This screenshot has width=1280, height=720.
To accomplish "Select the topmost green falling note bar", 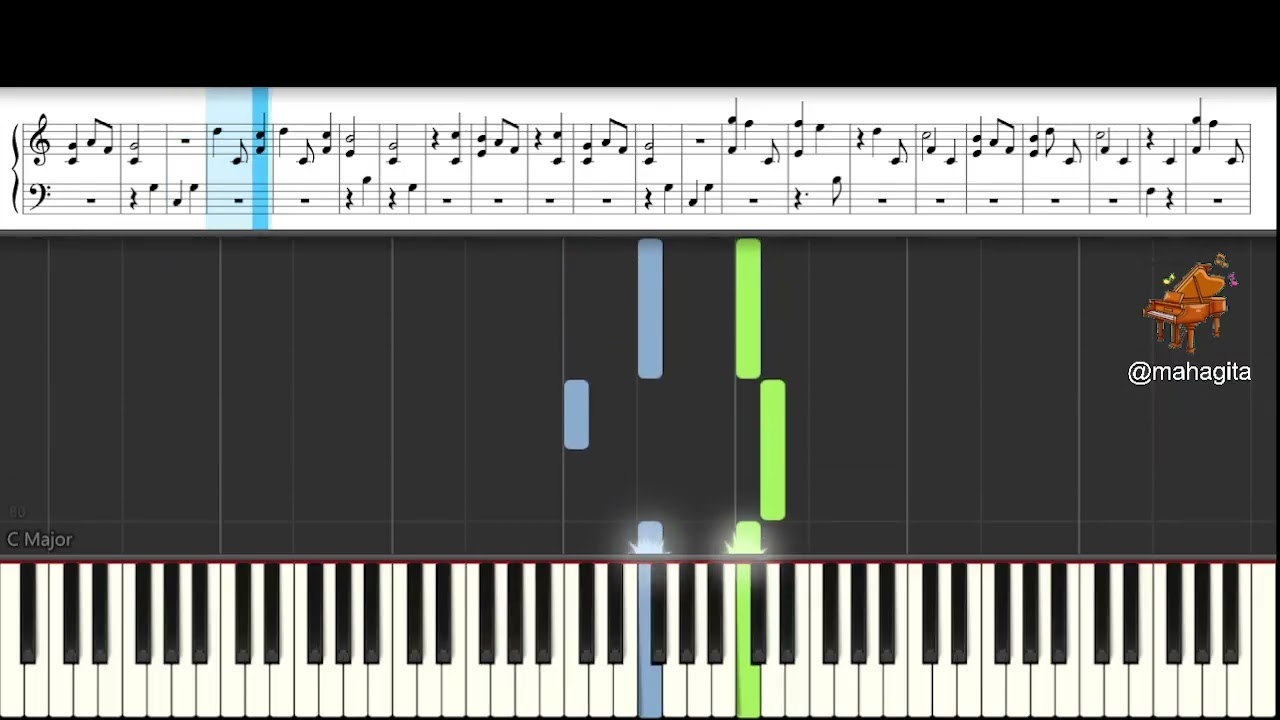I will [748, 309].
